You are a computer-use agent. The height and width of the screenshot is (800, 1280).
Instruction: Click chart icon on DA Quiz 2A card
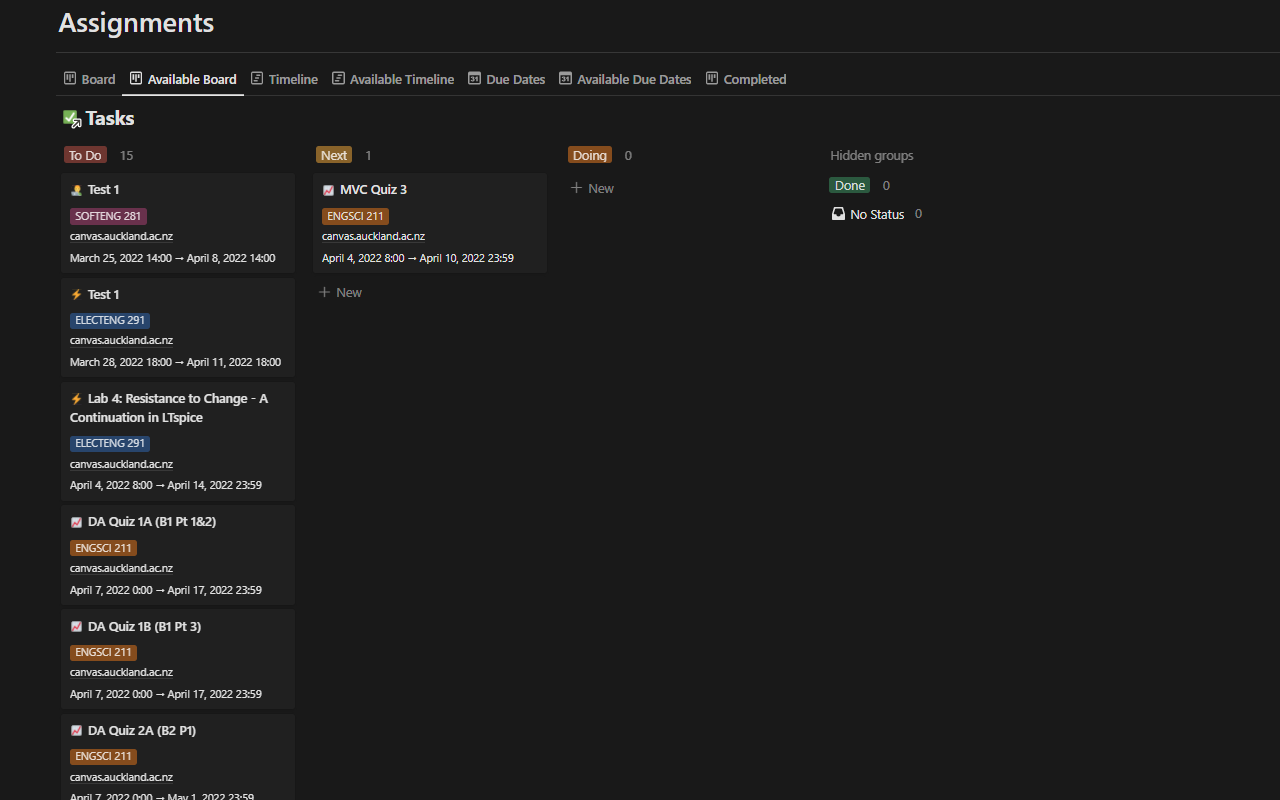coord(76,731)
